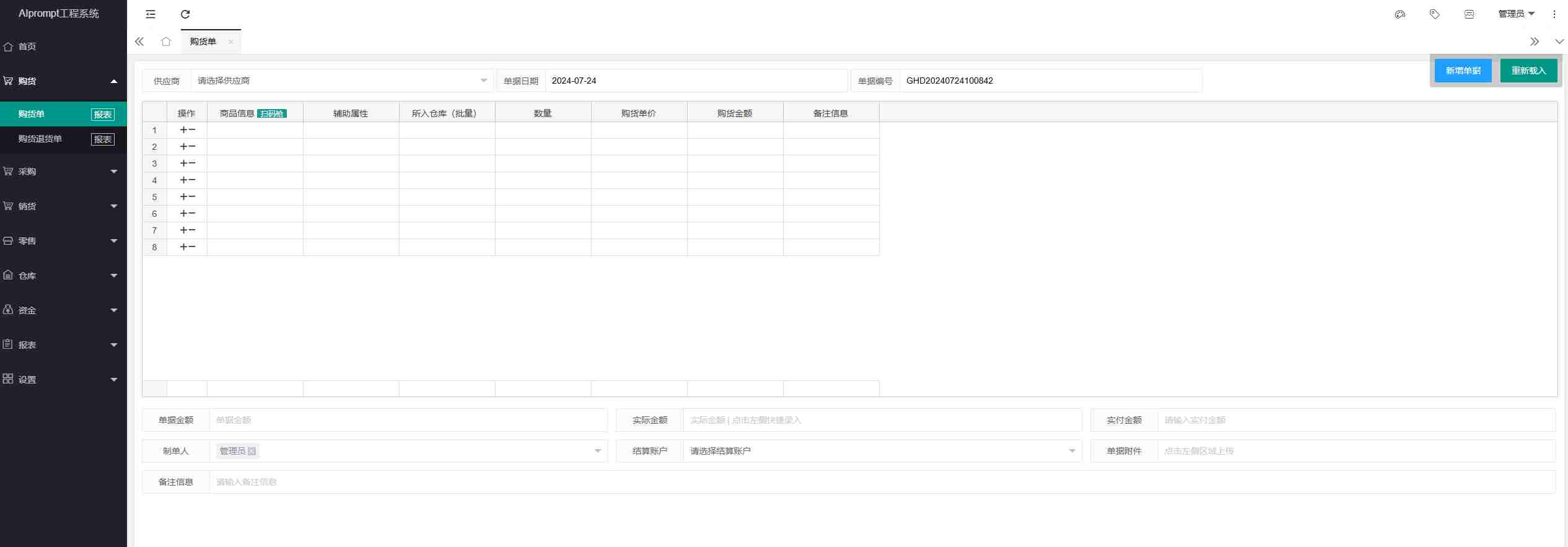This screenshot has width=1568, height=547.
Task: Click the refresh page icon
Action: 185,14
